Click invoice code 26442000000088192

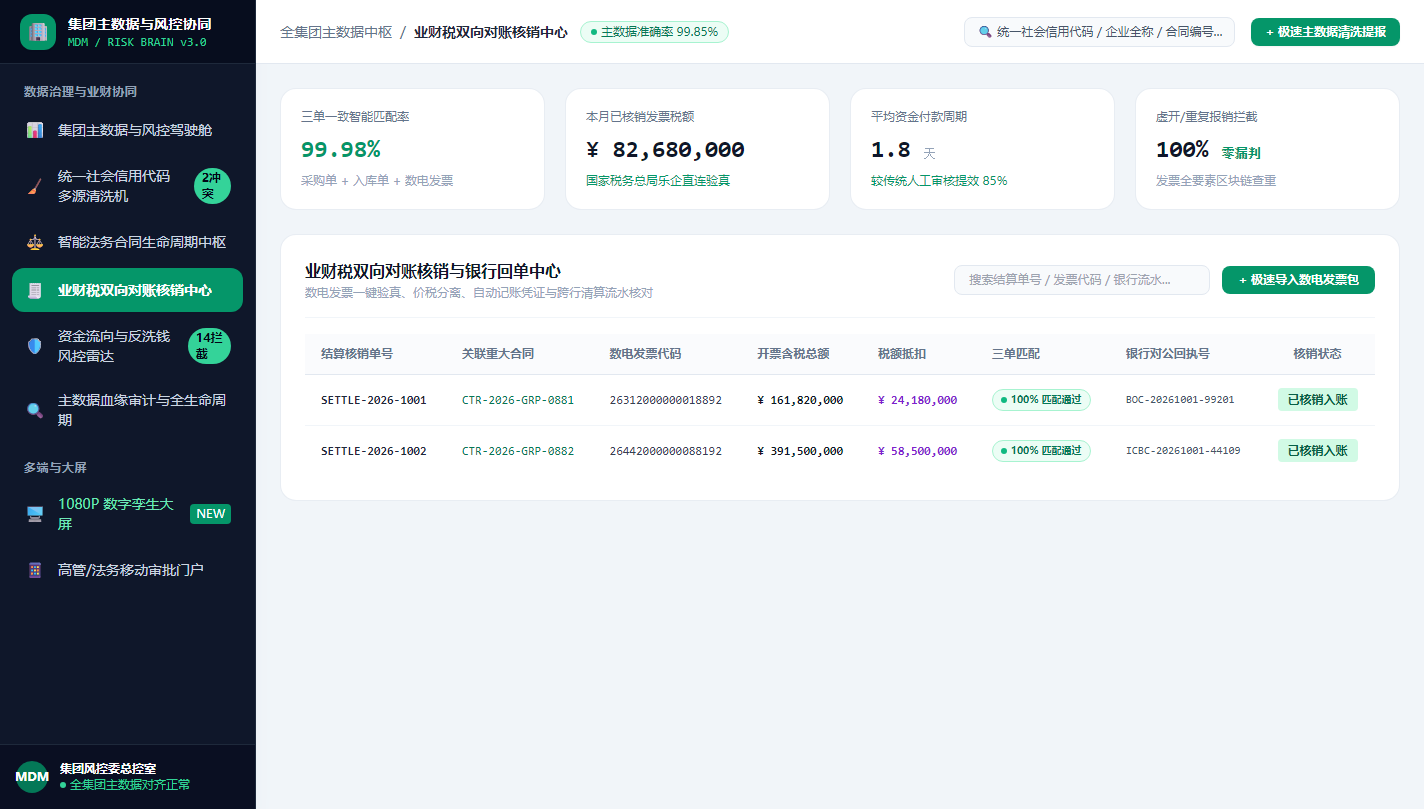point(666,451)
